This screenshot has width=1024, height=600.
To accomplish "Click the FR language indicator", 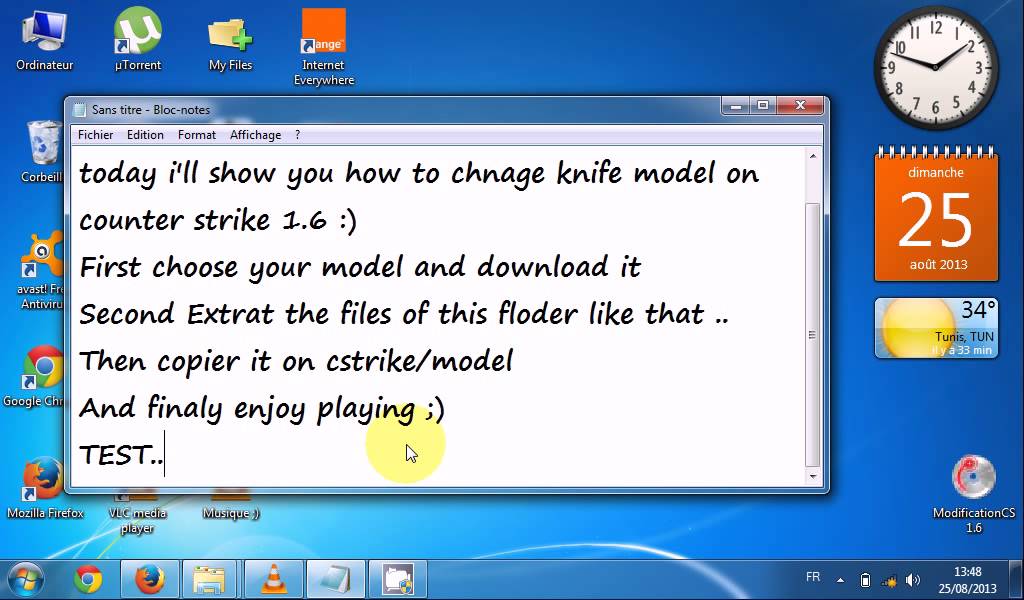I will coord(813,577).
